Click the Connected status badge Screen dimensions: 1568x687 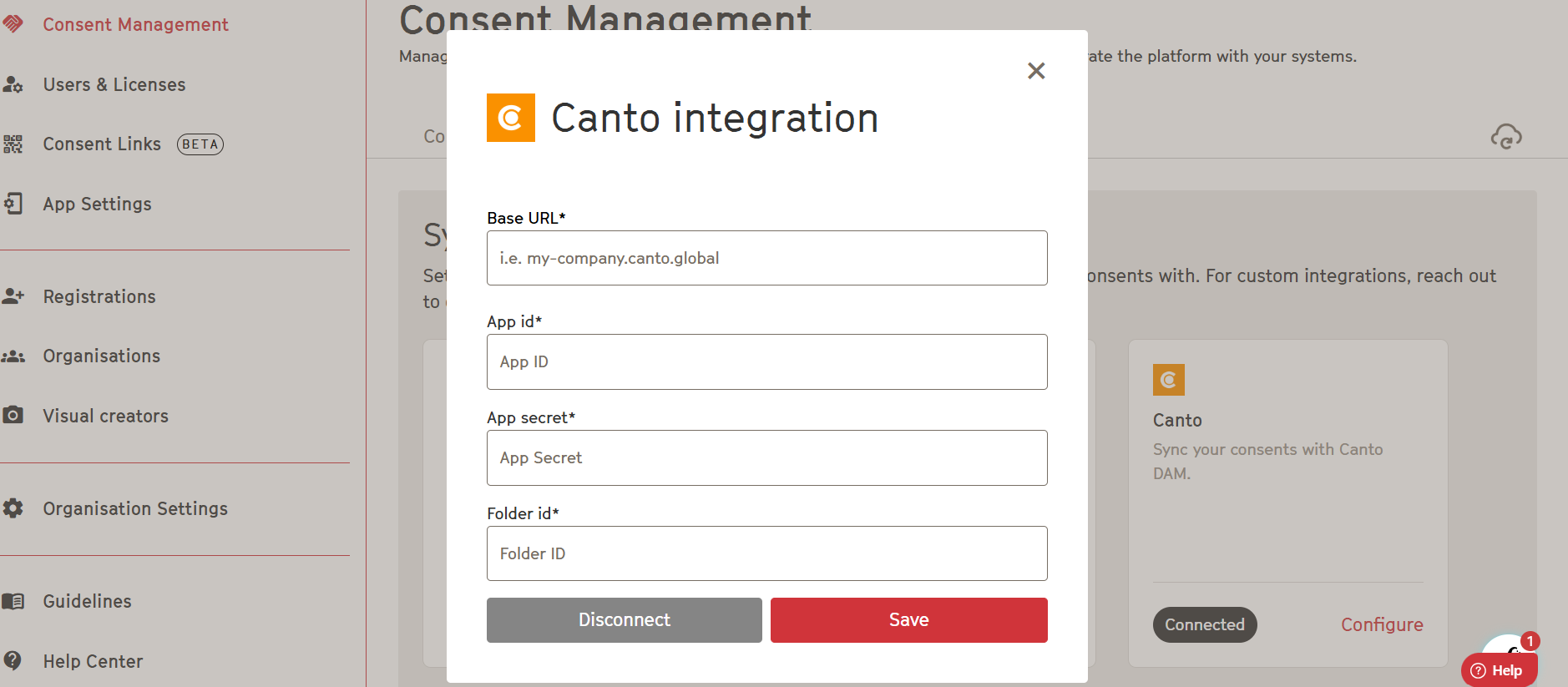1205,624
